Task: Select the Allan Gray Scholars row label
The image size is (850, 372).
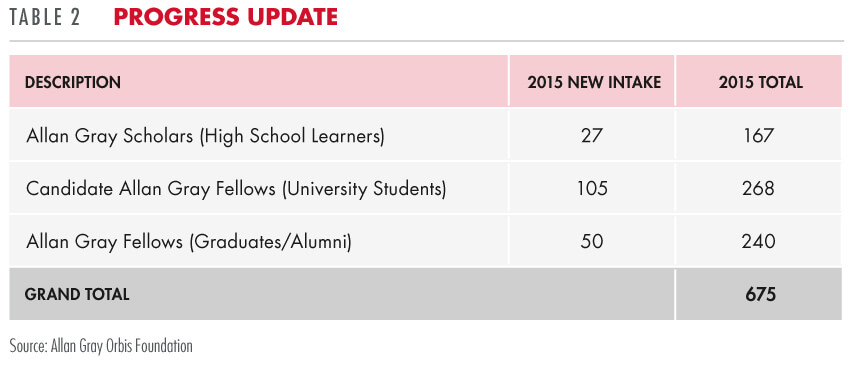Action: [205, 136]
